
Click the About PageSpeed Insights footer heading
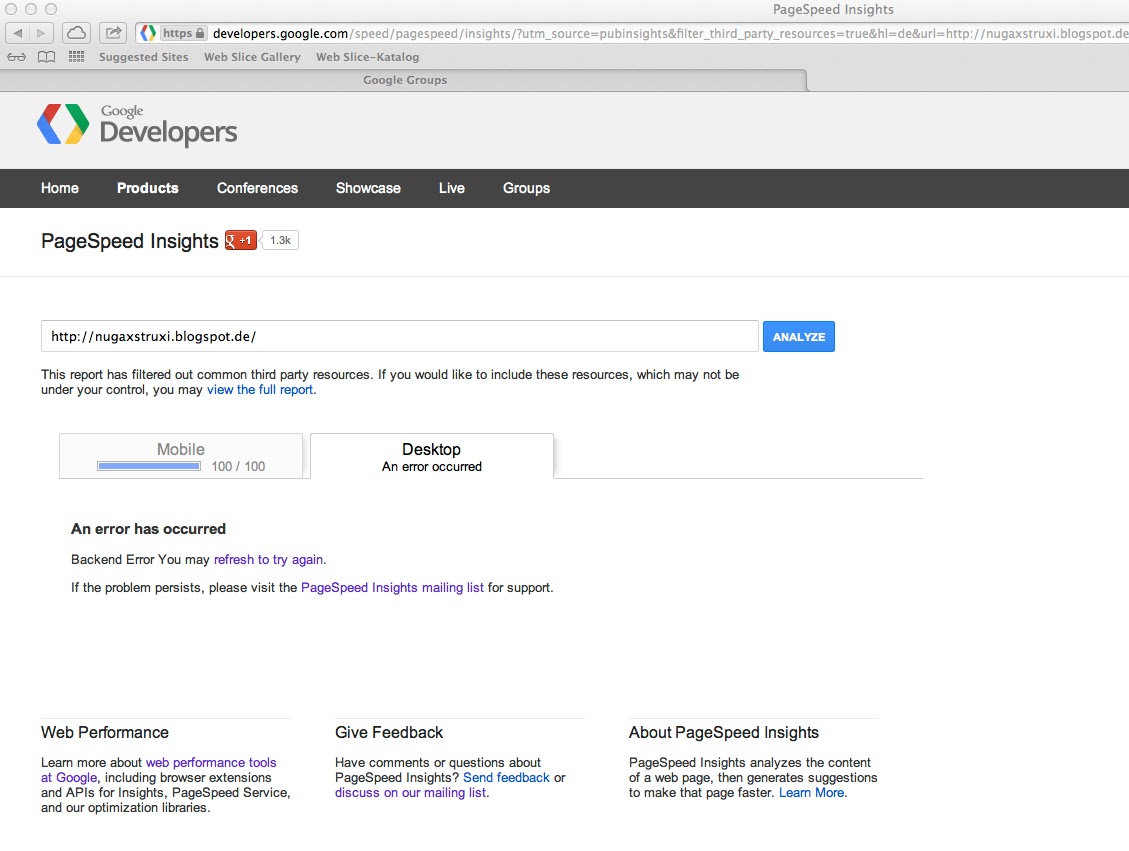coord(724,732)
